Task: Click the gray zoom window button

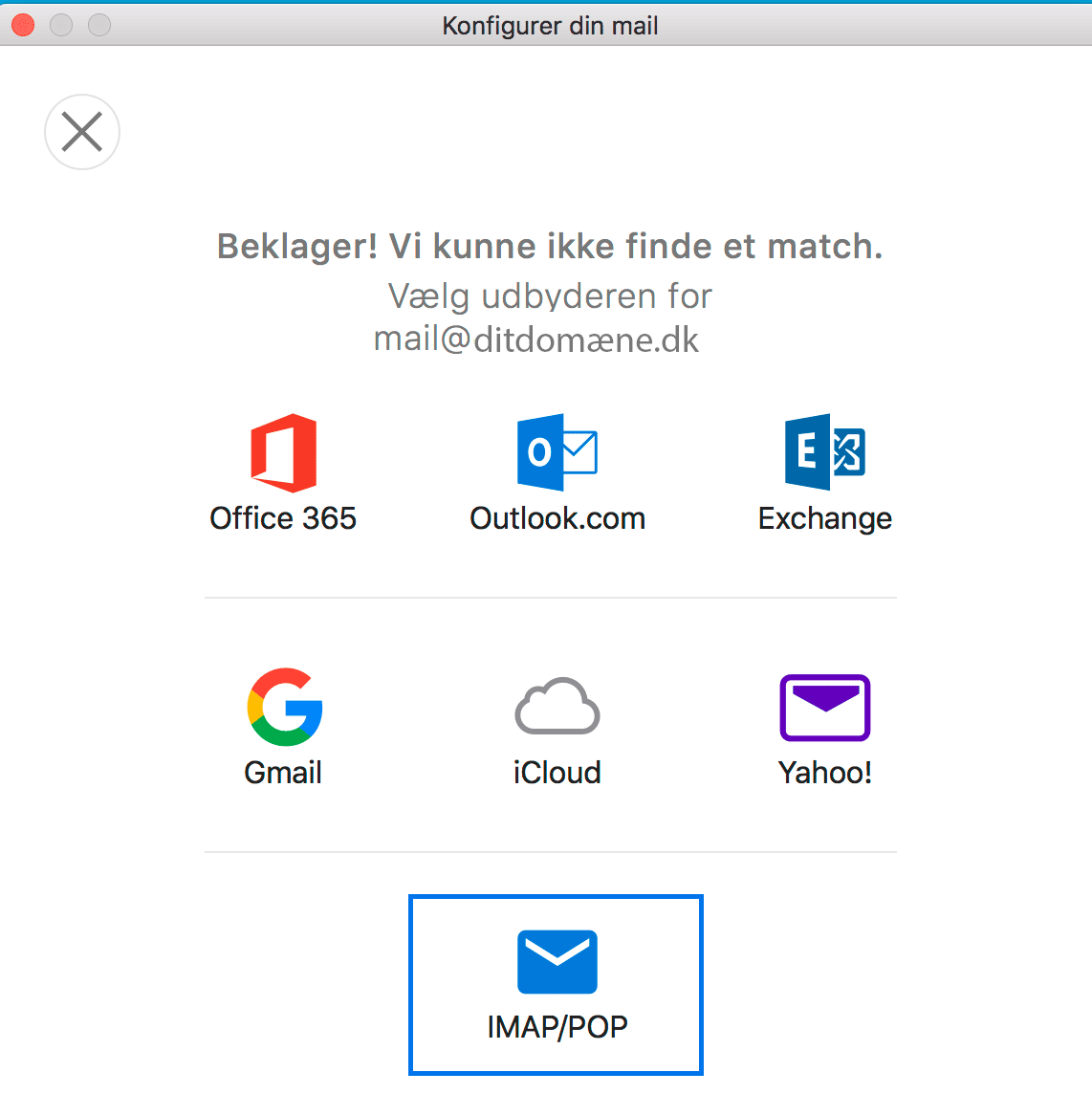Action: [x=98, y=25]
